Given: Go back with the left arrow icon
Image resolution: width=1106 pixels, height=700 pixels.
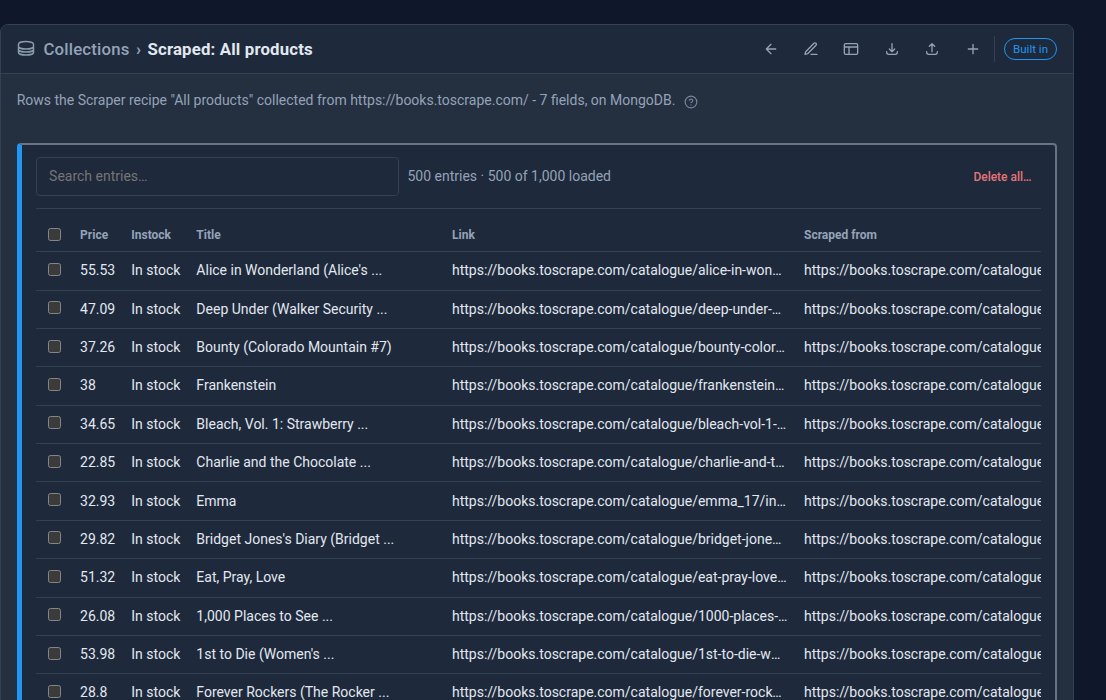Looking at the screenshot, I should (x=771, y=49).
